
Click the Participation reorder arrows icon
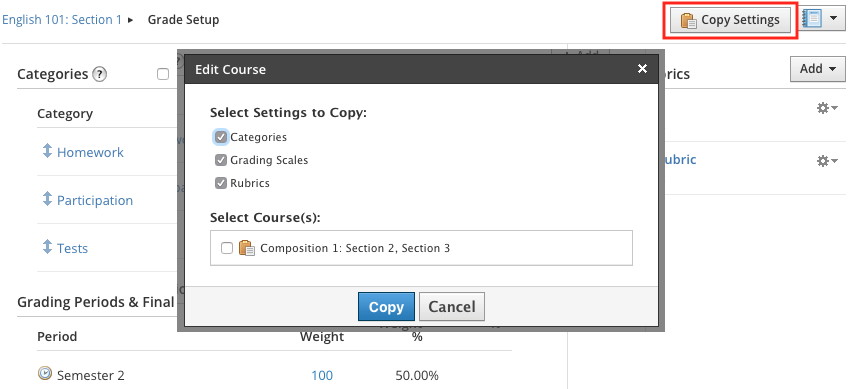47,199
